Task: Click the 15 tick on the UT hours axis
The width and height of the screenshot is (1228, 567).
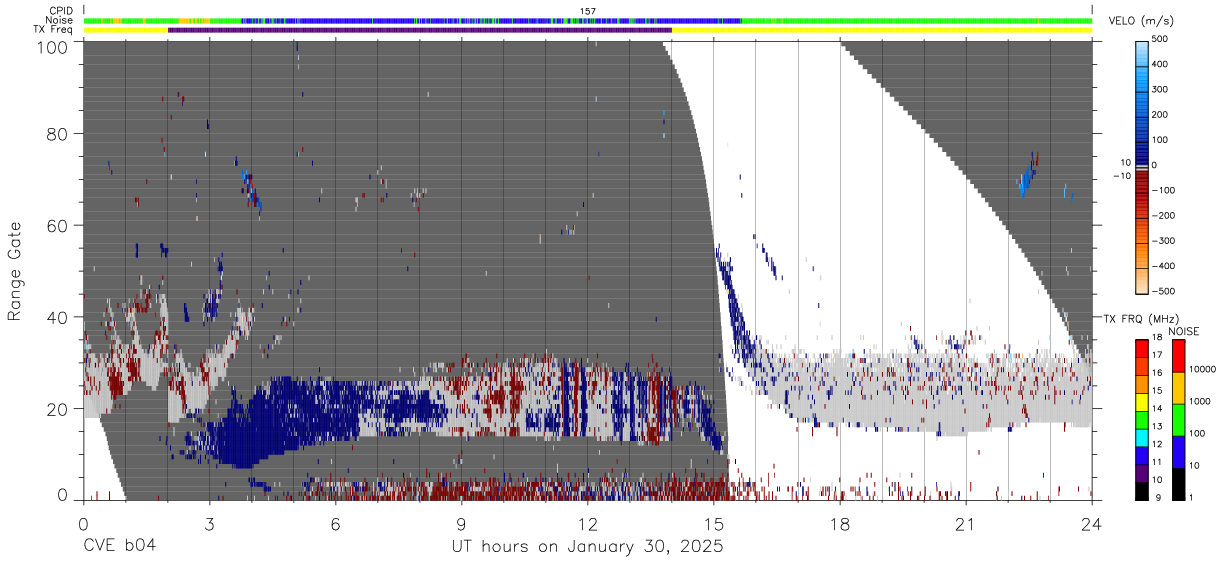Action: coord(713,525)
